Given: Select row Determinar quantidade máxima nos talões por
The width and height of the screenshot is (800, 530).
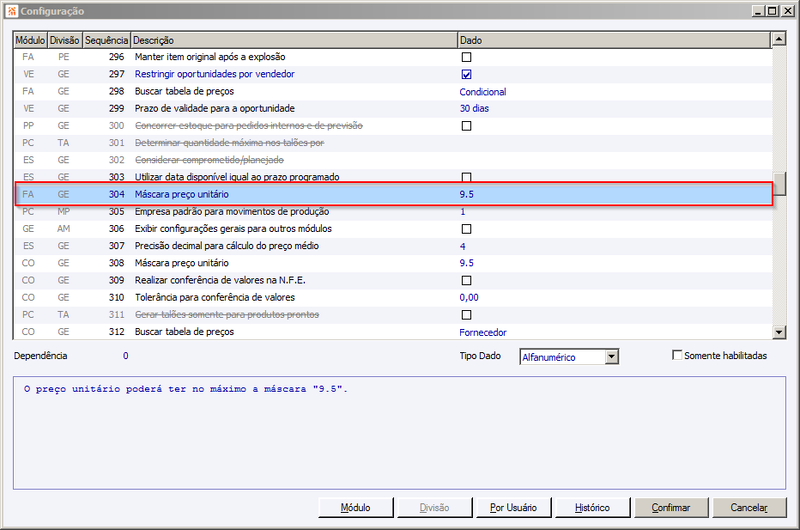Looking at the screenshot, I should pyautogui.click(x=393, y=143).
